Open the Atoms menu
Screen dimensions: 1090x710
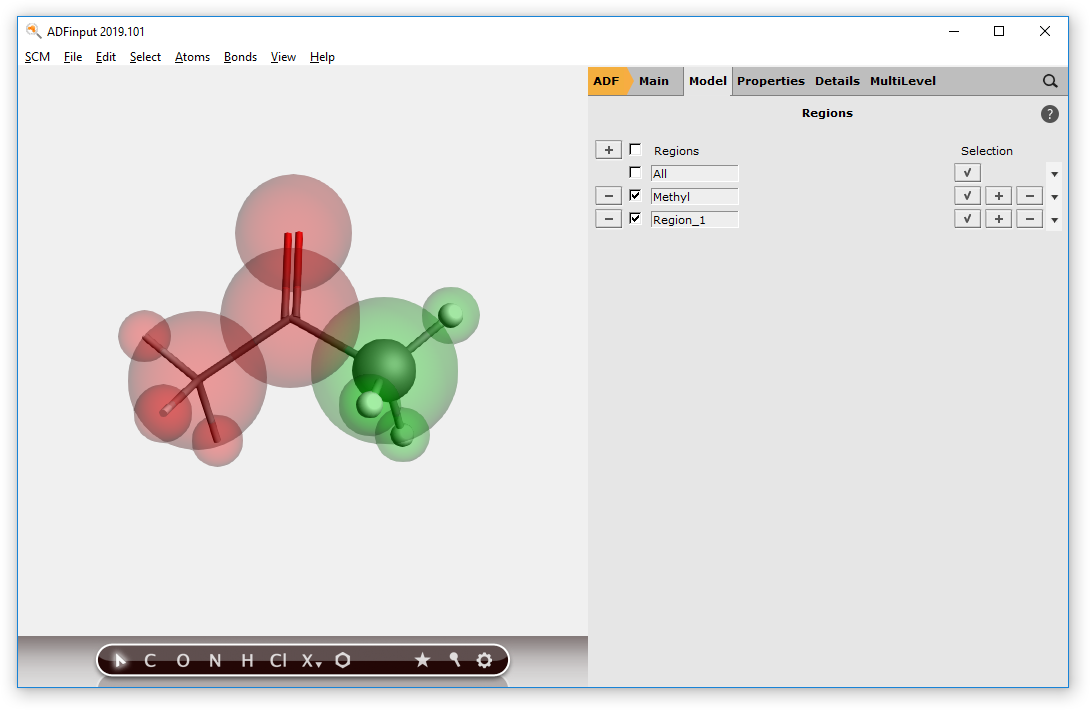click(x=192, y=57)
